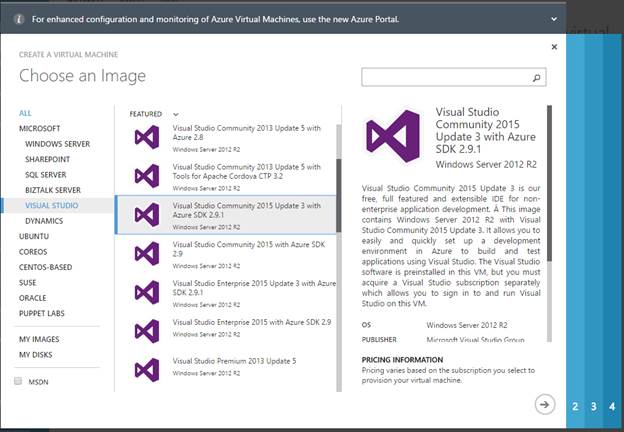Select WINDOWS SERVER category

tap(57, 144)
